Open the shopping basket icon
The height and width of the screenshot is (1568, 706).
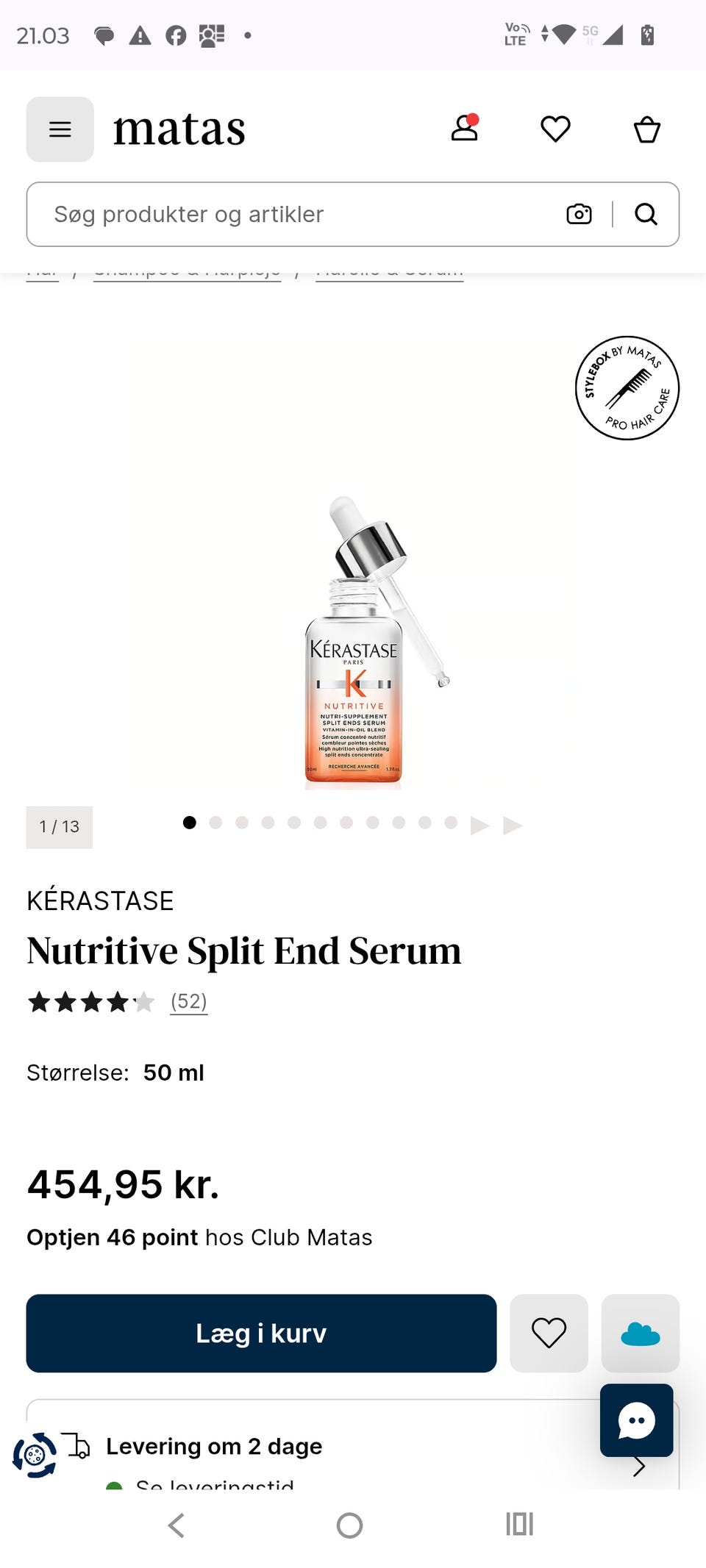click(647, 129)
